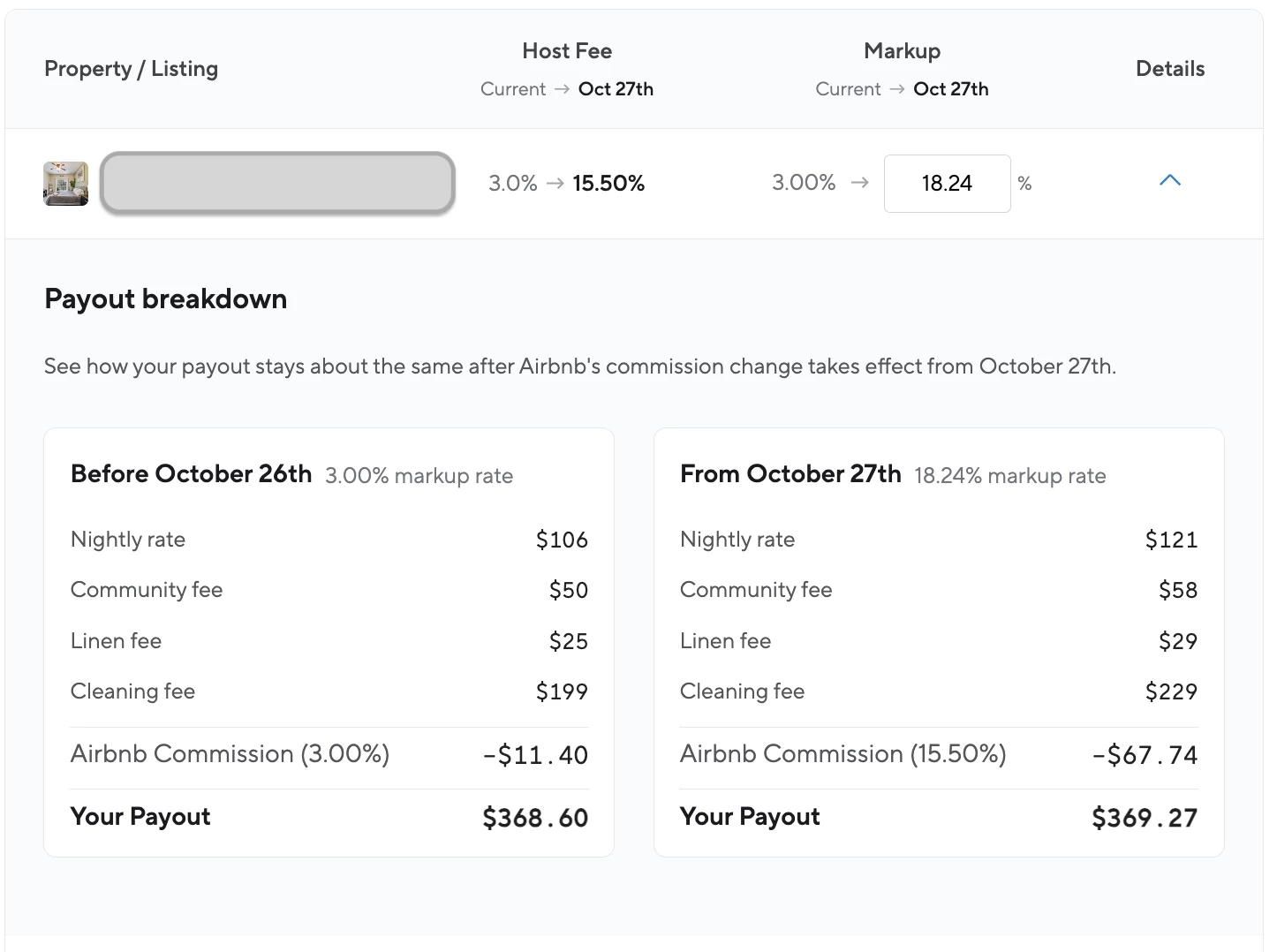Click the current 3.00% markup value
The width and height of the screenshot is (1277, 952).
(804, 183)
